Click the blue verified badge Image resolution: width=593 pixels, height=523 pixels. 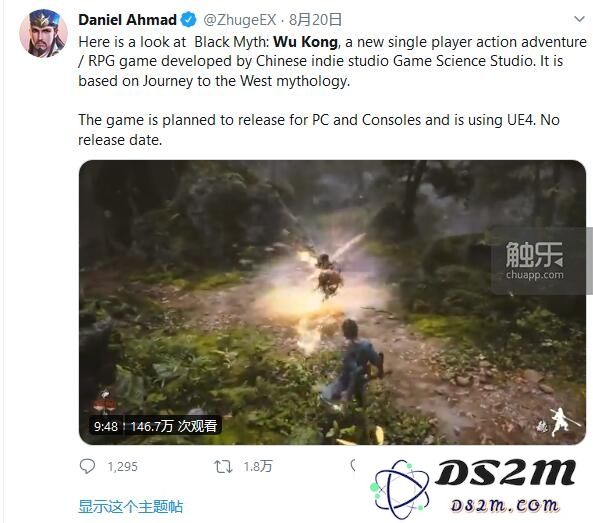click(188, 20)
